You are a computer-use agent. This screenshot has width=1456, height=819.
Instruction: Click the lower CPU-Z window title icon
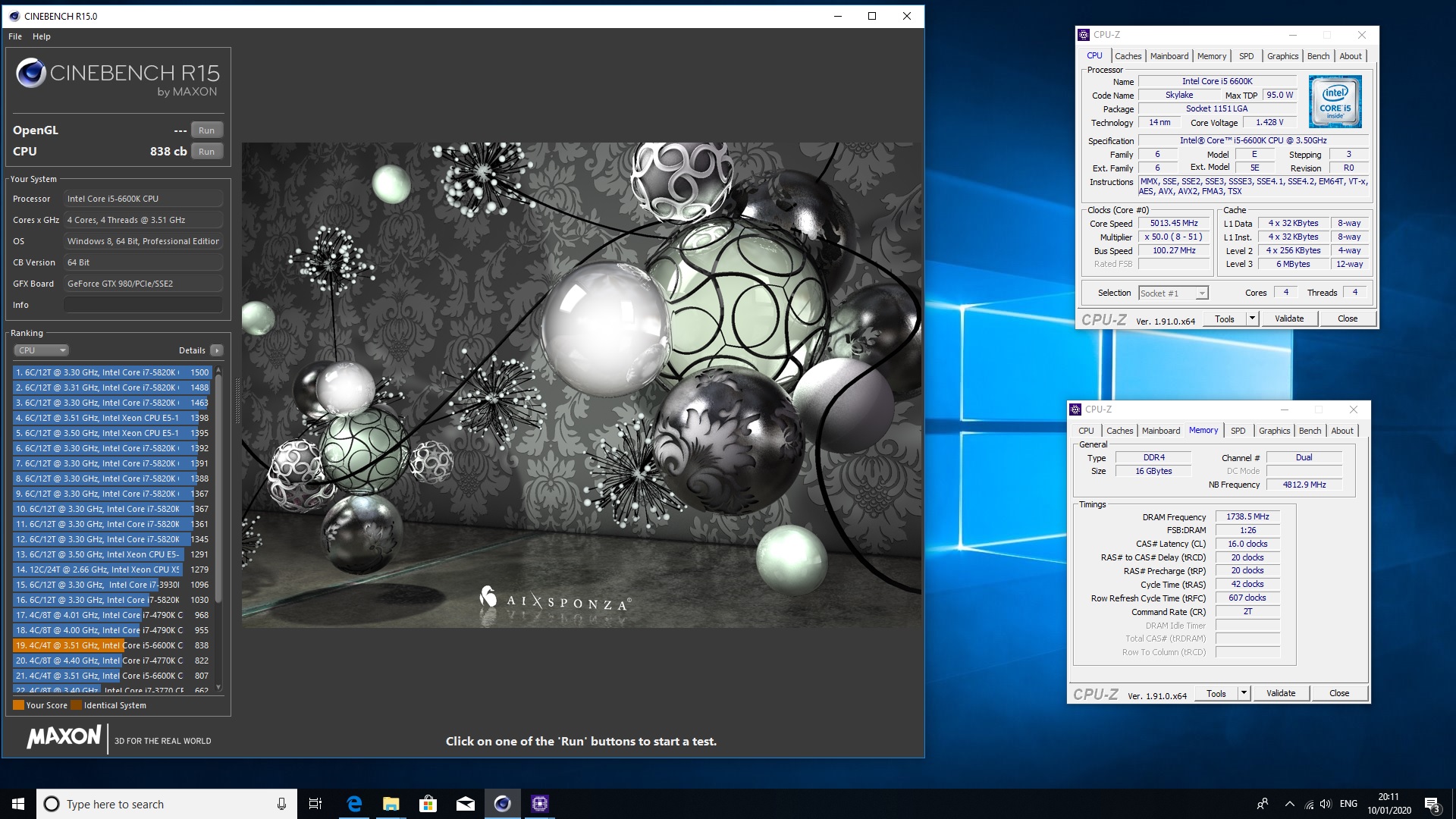(1075, 409)
